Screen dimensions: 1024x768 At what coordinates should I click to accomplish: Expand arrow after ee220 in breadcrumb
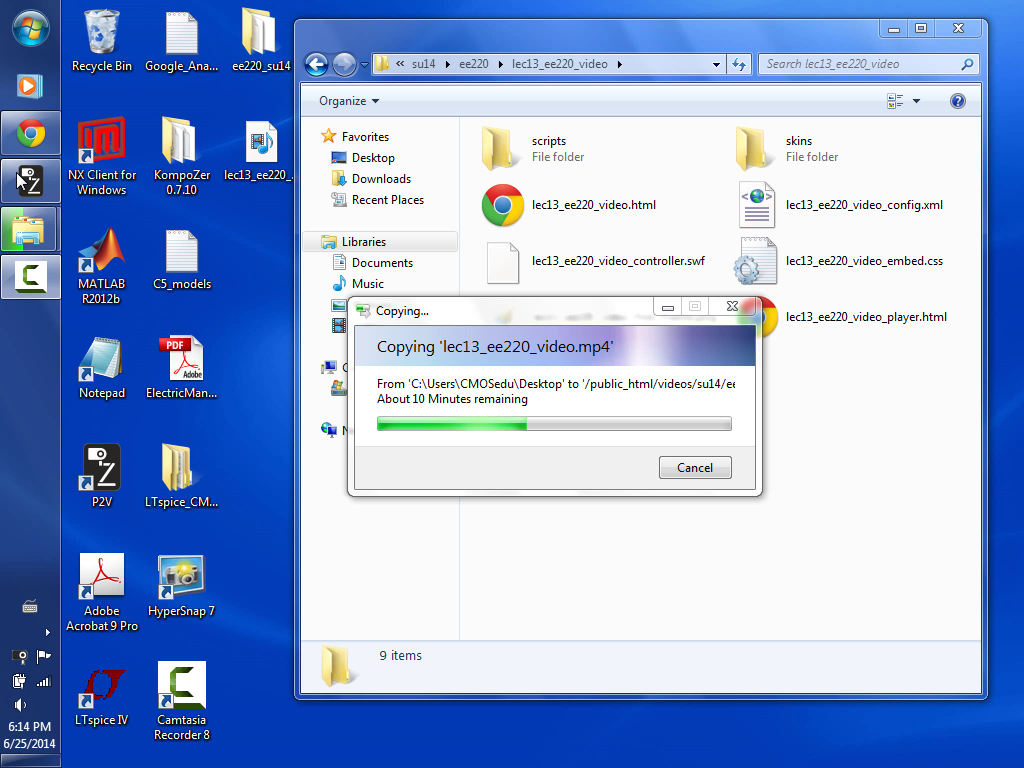[x=501, y=64]
